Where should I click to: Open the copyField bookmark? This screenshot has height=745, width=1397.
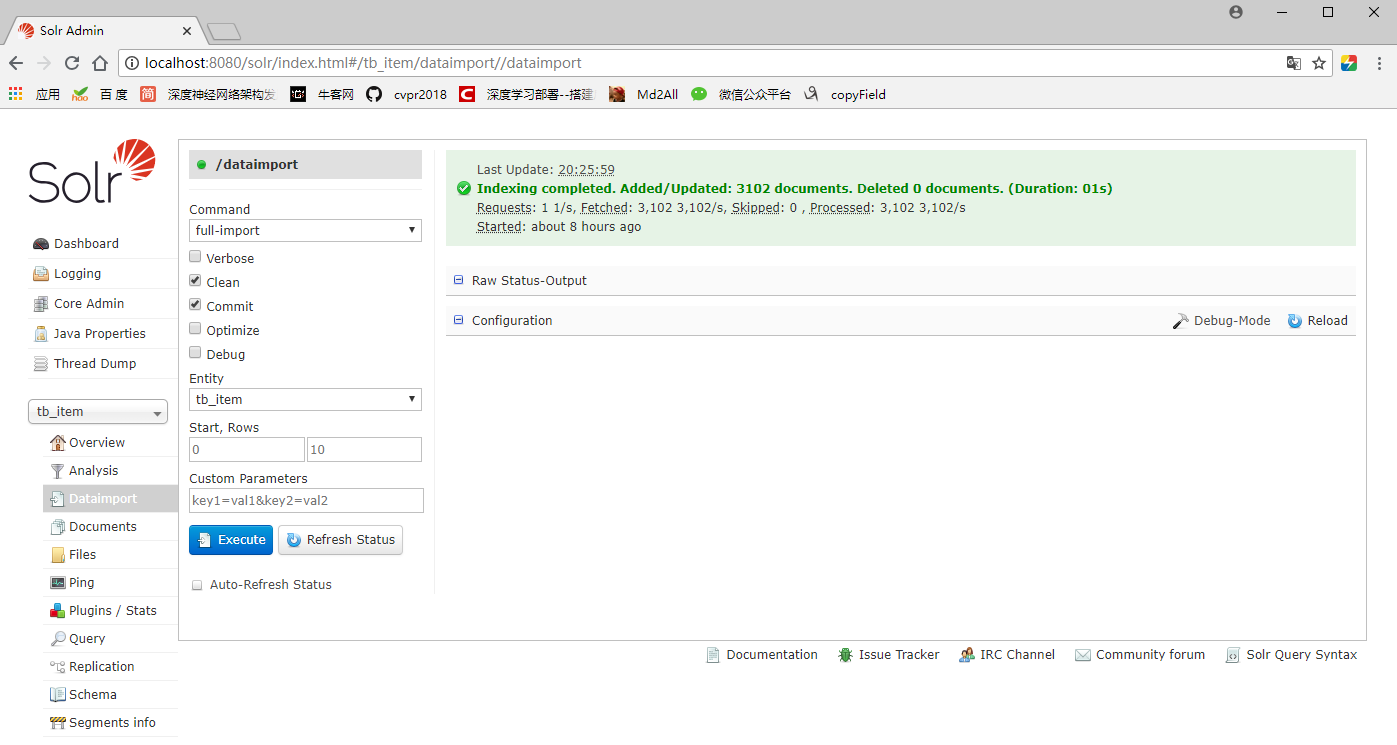point(844,94)
